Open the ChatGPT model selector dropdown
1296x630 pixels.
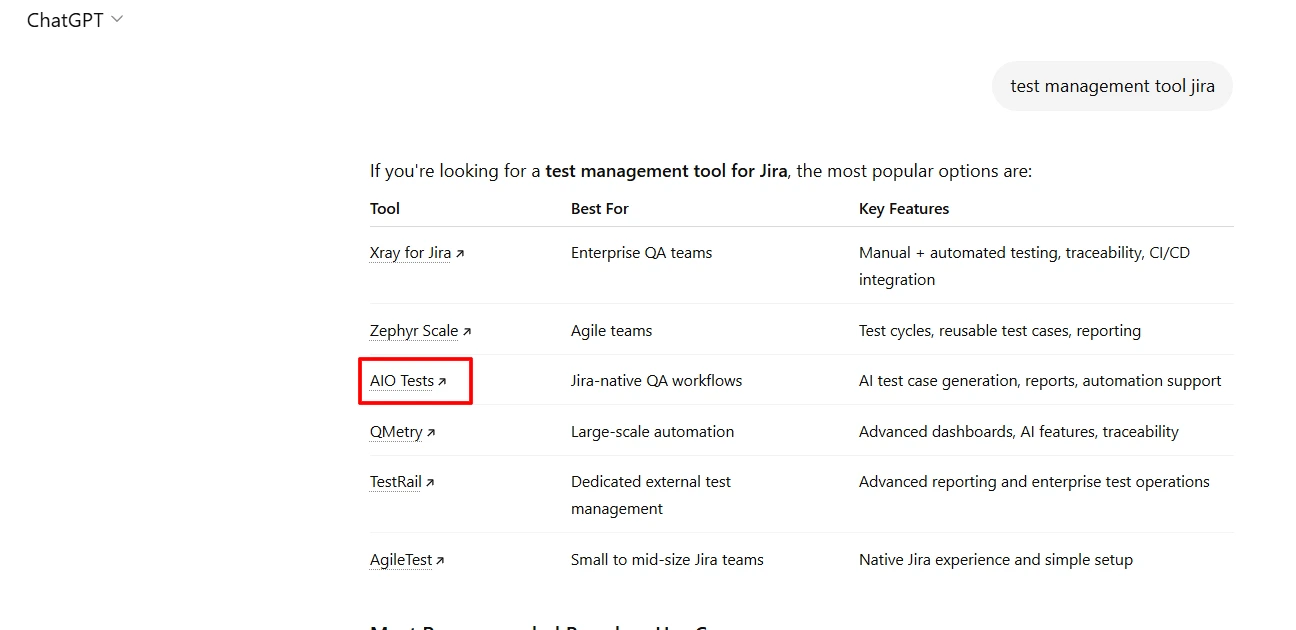point(75,20)
